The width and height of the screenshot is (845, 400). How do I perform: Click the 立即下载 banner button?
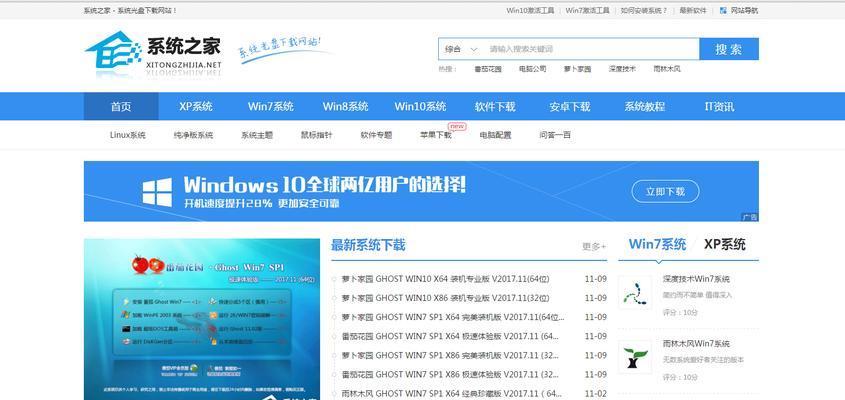click(x=665, y=191)
